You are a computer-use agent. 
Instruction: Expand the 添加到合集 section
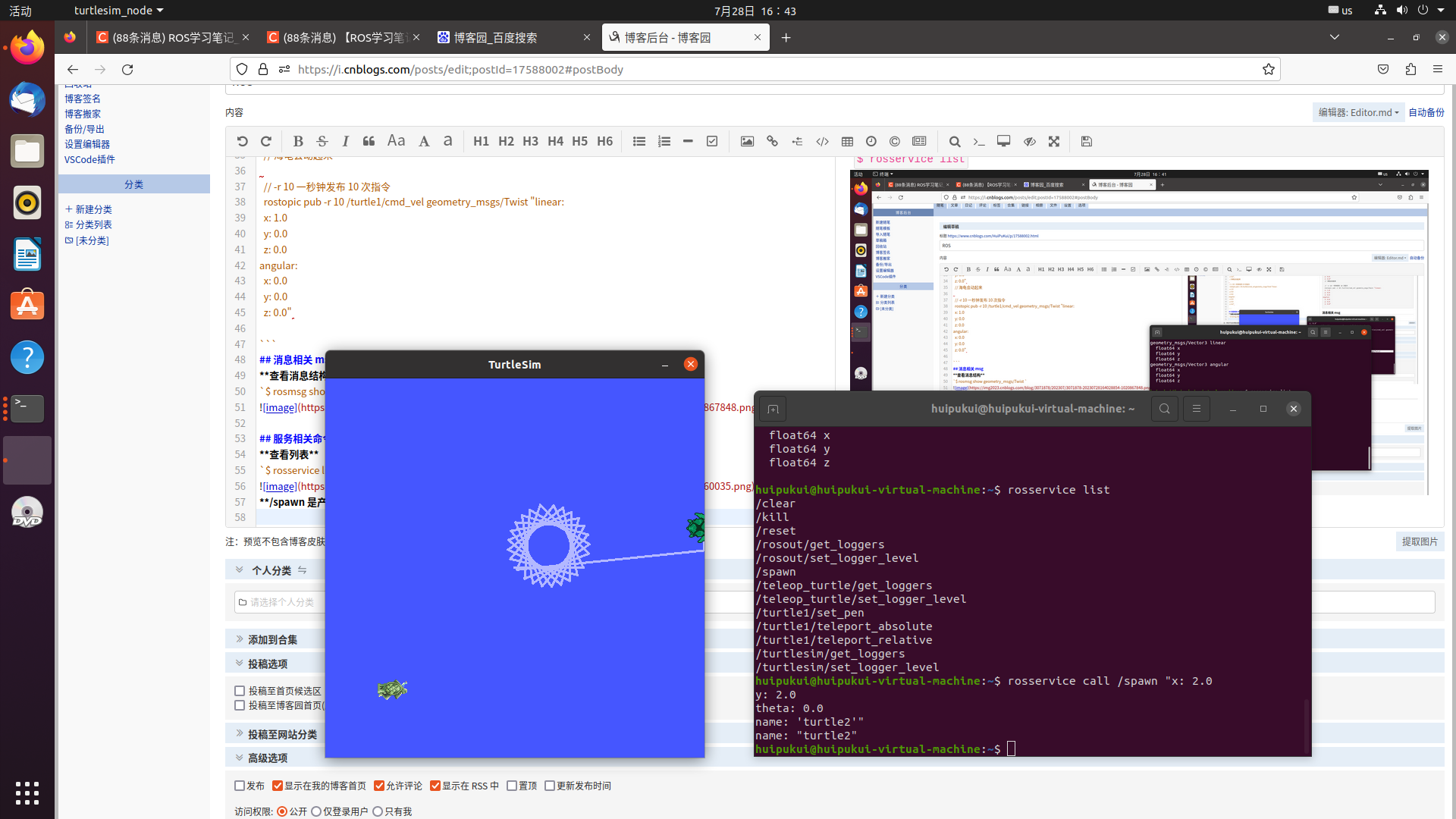[272, 639]
